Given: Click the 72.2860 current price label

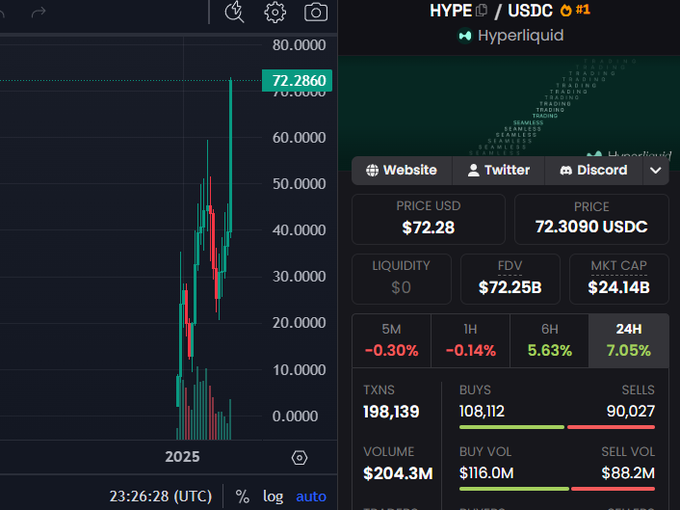Looking at the screenshot, I should click(x=297, y=81).
